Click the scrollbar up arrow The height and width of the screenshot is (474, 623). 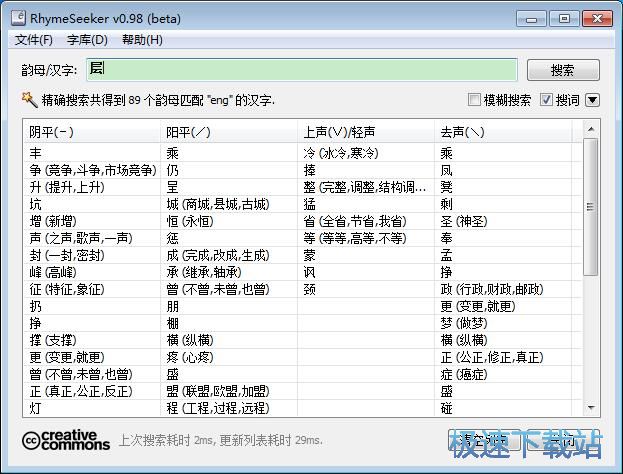pyautogui.click(x=591, y=129)
